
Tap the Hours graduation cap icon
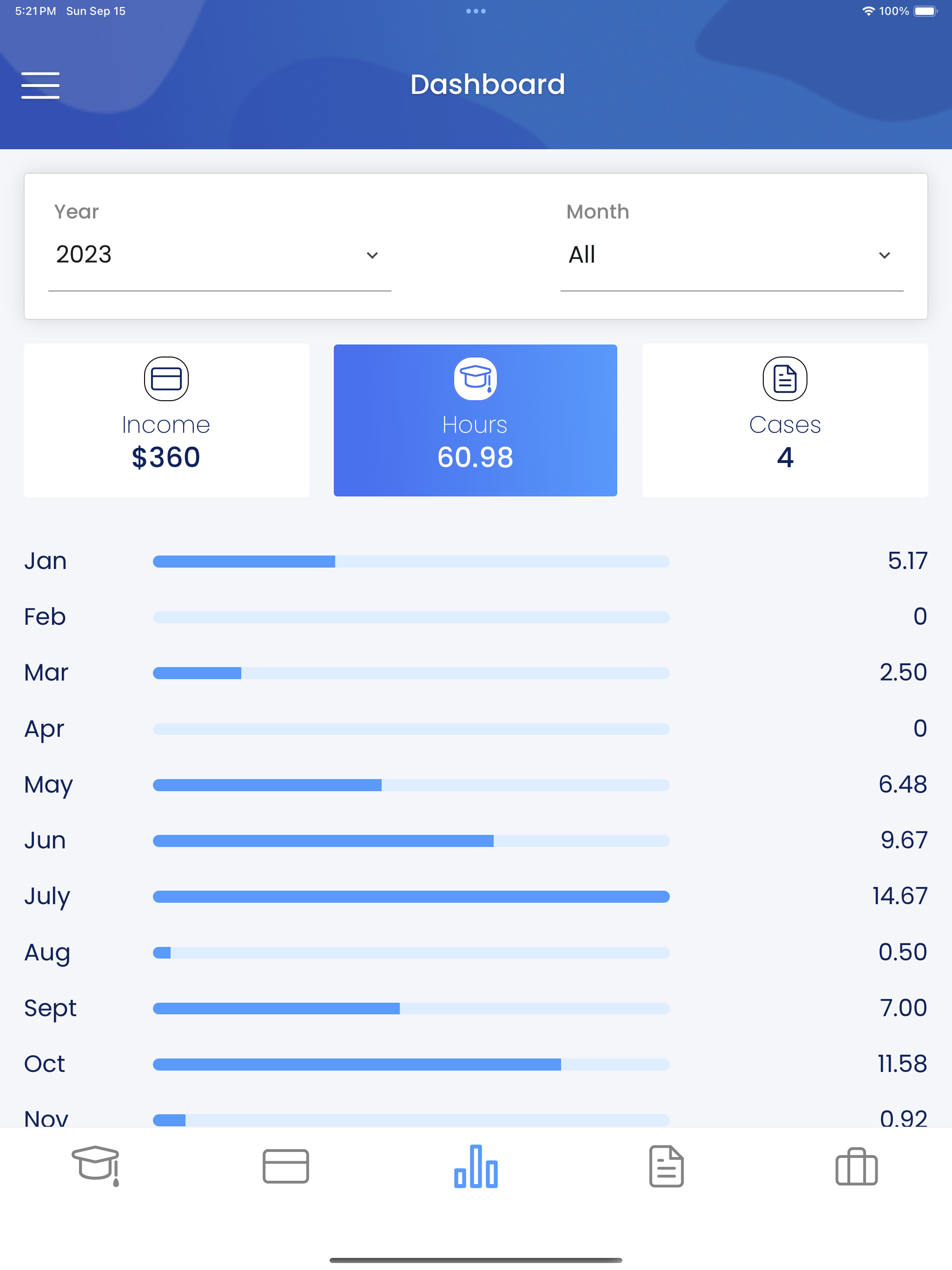click(476, 379)
